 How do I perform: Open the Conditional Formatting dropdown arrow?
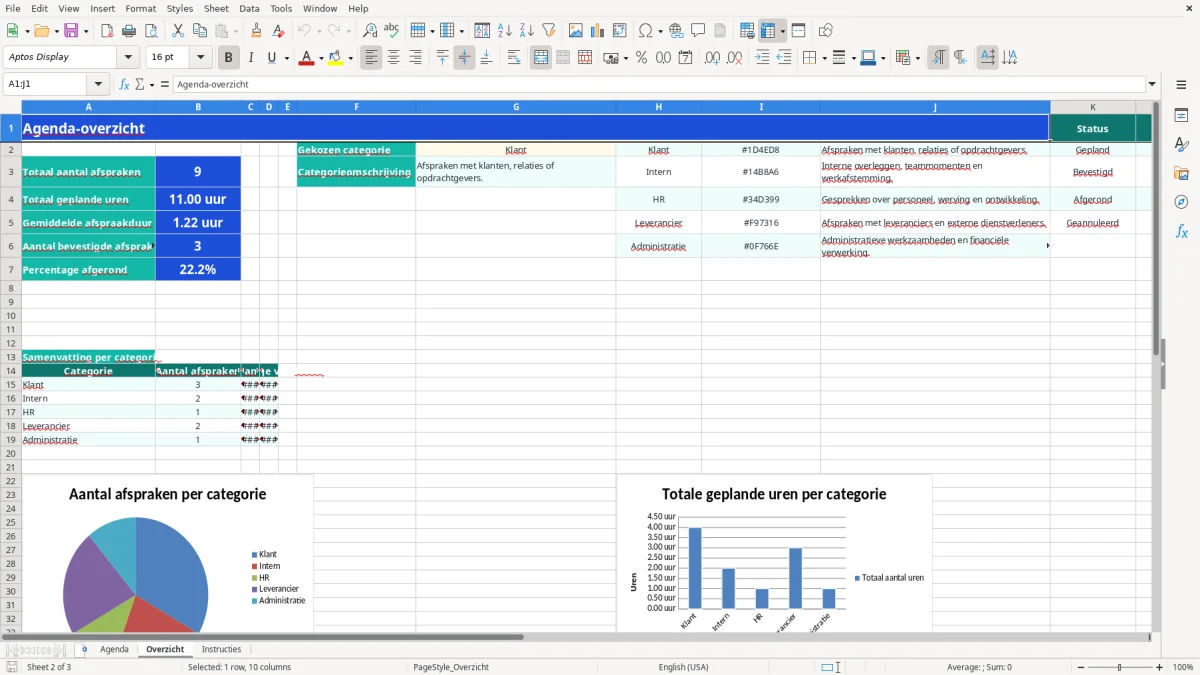point(917,58)
